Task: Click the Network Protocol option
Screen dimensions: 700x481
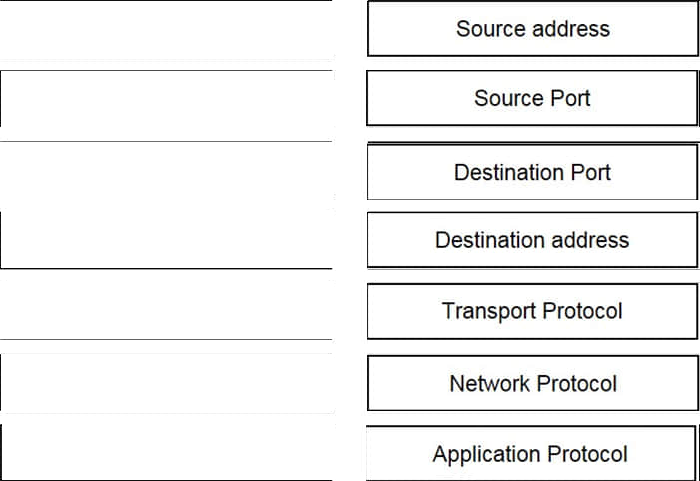Action: click(533, 383)
